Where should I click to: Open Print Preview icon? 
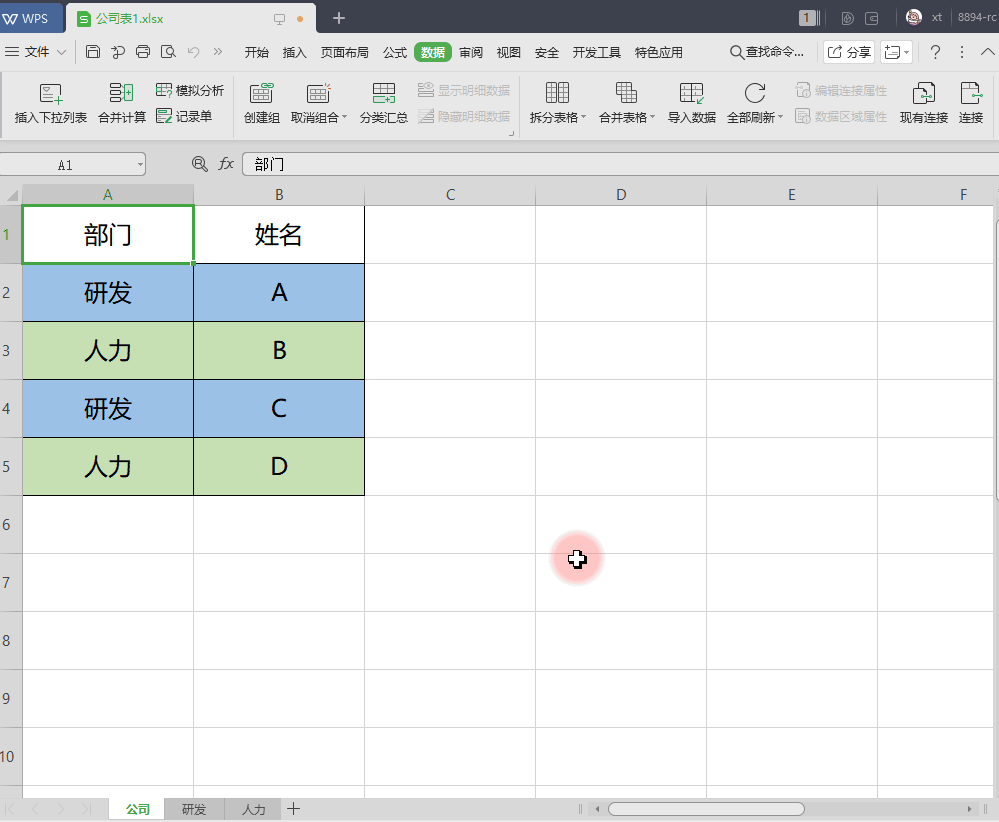[x=168, y=52]
